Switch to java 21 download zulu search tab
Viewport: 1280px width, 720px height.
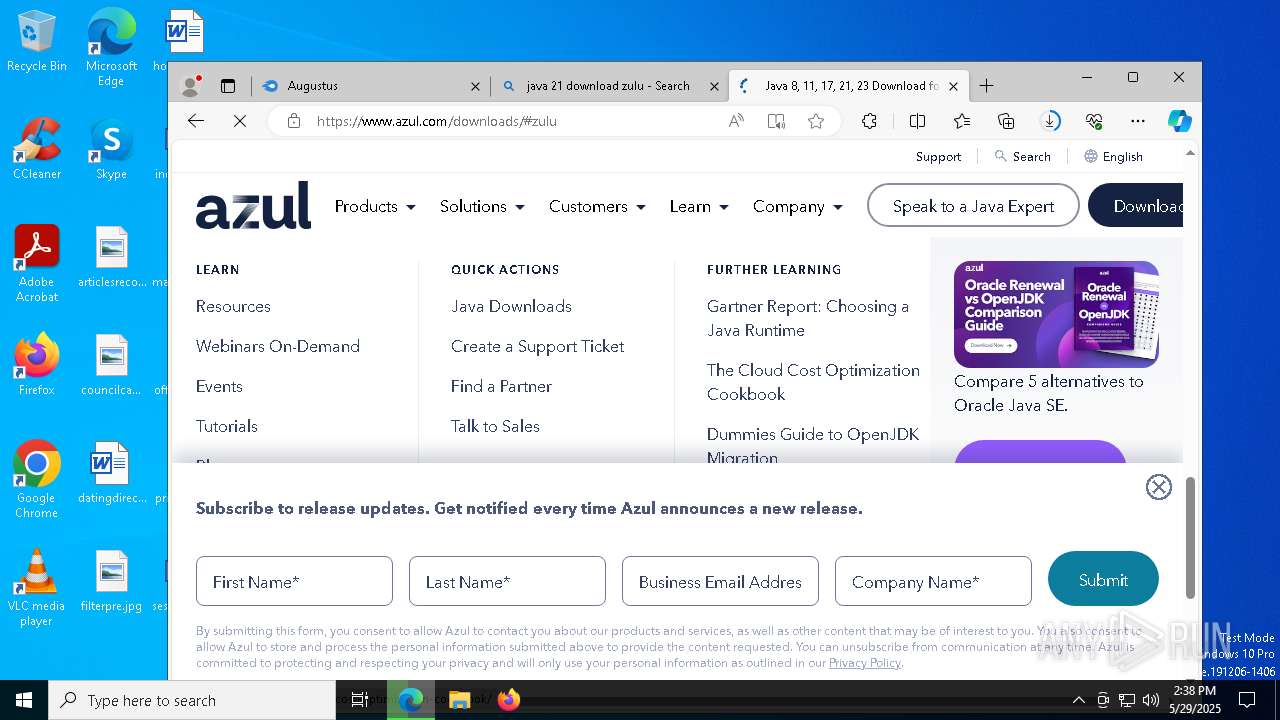click(609, 86)
